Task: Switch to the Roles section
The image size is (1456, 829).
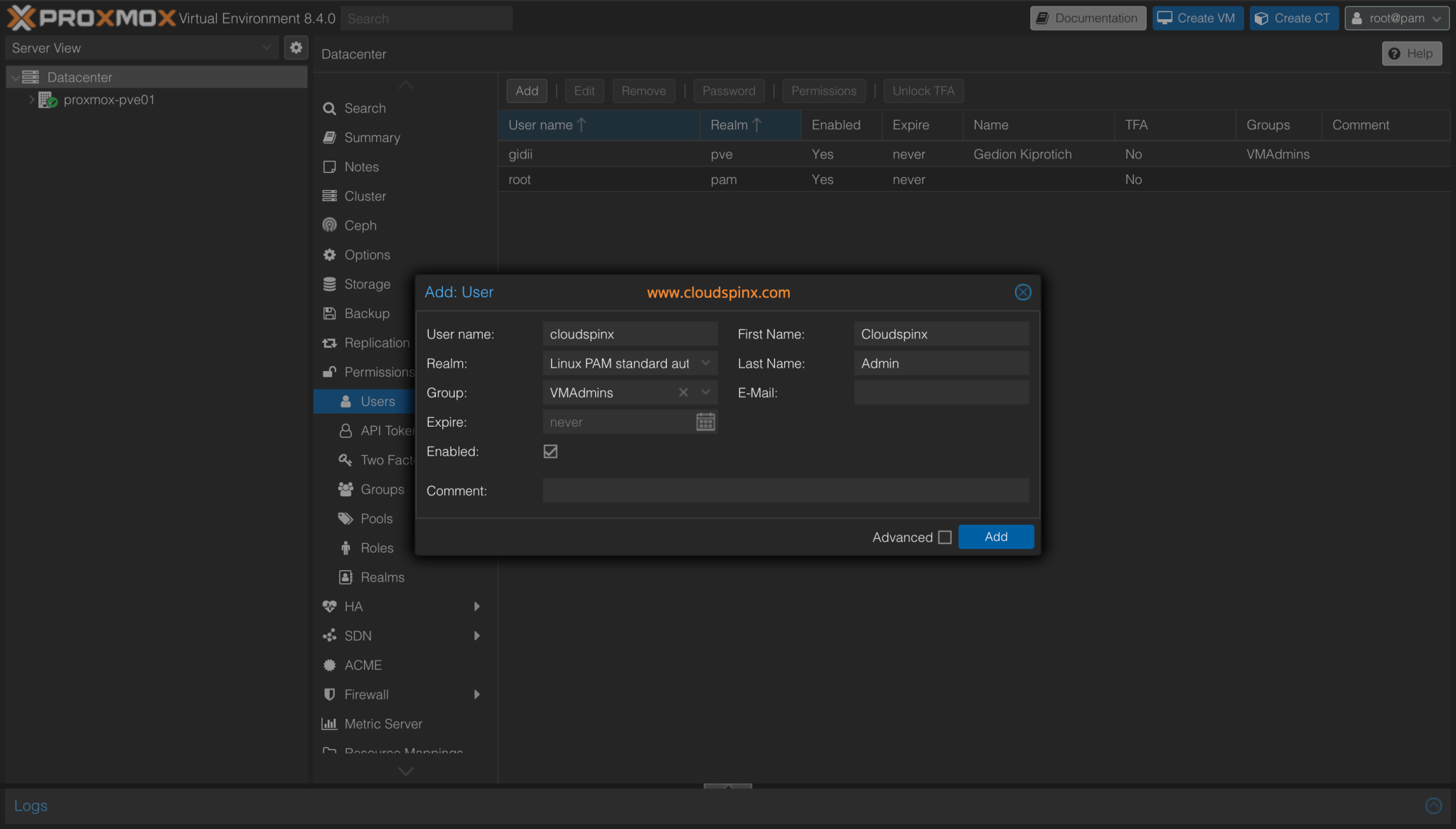Action: click(x=346, y=547)
